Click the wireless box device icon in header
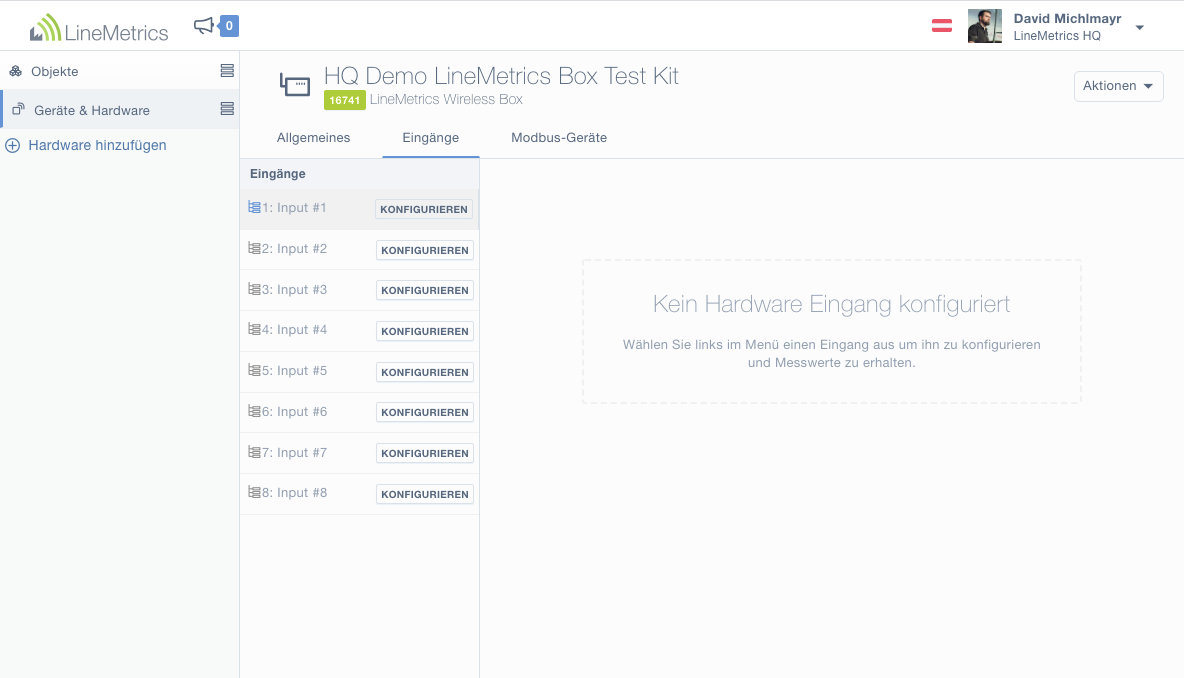Screen dimensions: 1184x678 (295, 85)
